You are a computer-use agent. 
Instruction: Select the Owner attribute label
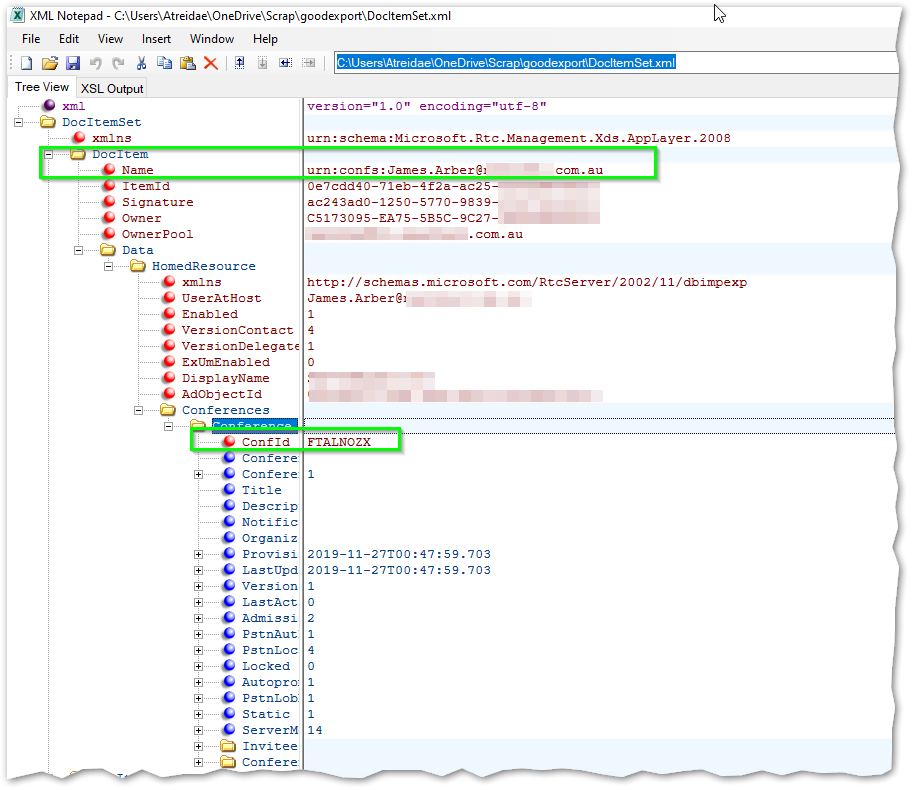[141, 218]
